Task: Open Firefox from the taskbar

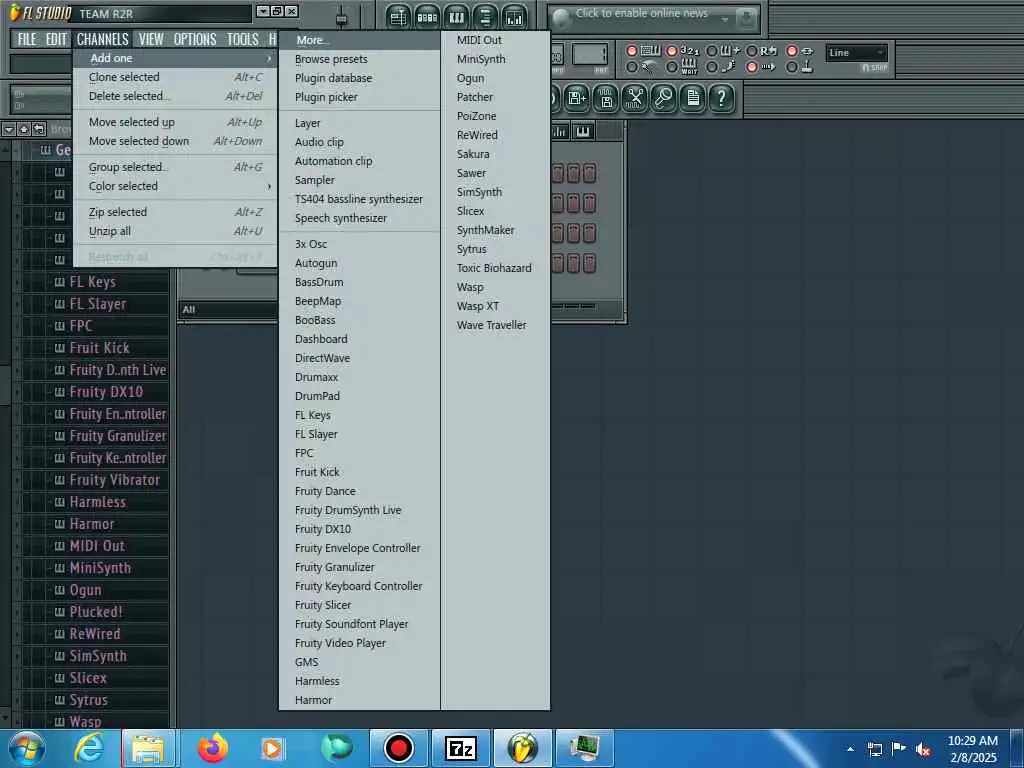Action: click(x=213, y=748)
